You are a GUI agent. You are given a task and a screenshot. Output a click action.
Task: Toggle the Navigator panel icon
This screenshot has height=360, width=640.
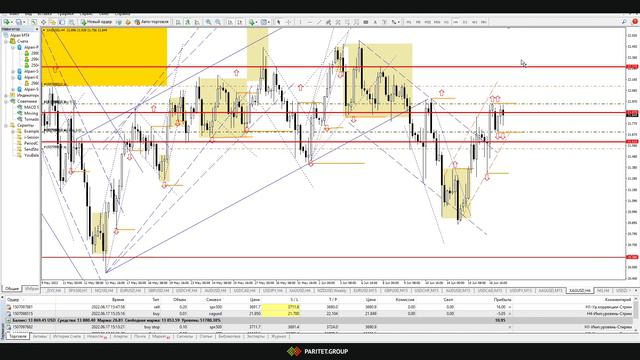tap(52, 22)
